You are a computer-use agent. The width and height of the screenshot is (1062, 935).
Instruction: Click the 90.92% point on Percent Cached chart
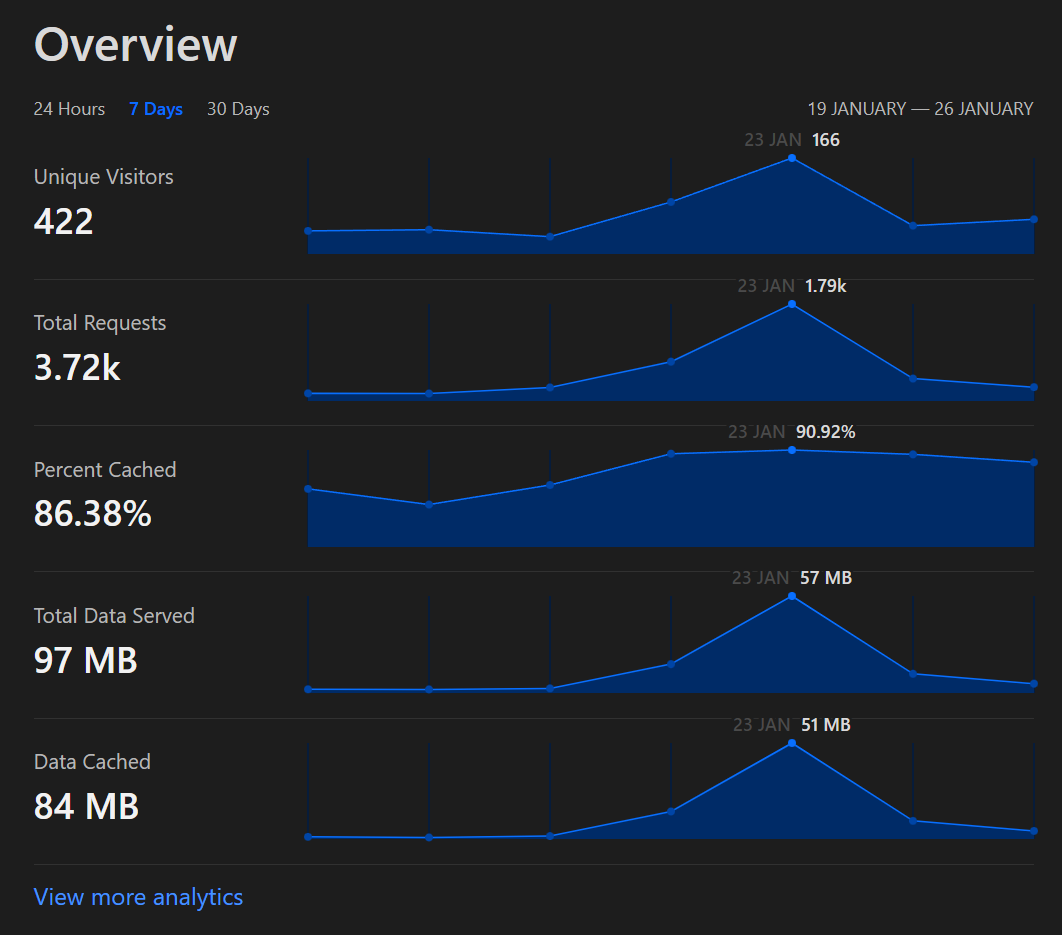[x=791, y=451]
